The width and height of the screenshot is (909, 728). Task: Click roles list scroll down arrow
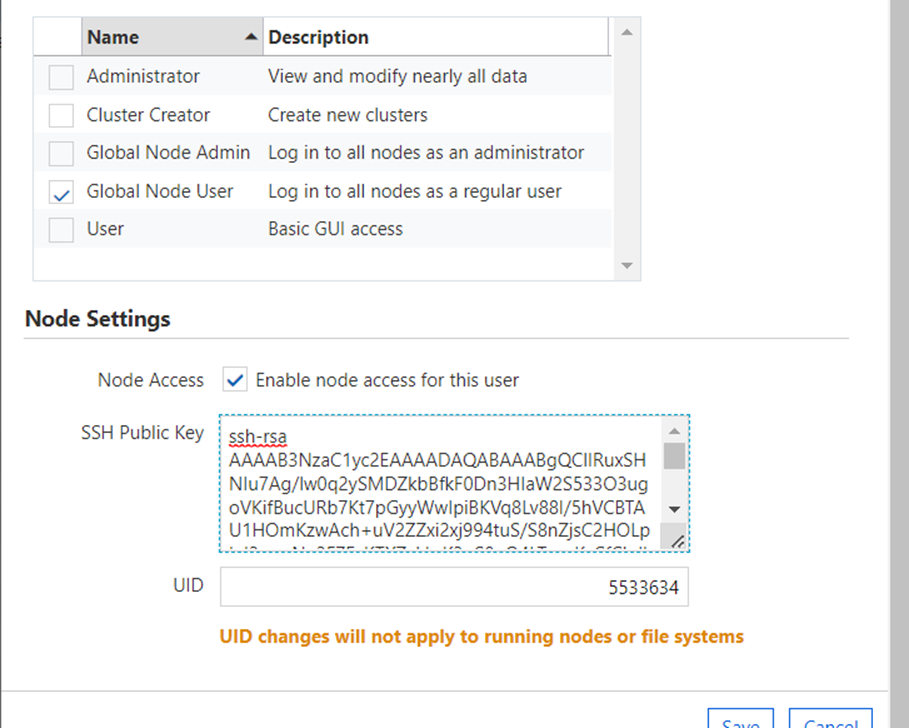tap(627, 265)
